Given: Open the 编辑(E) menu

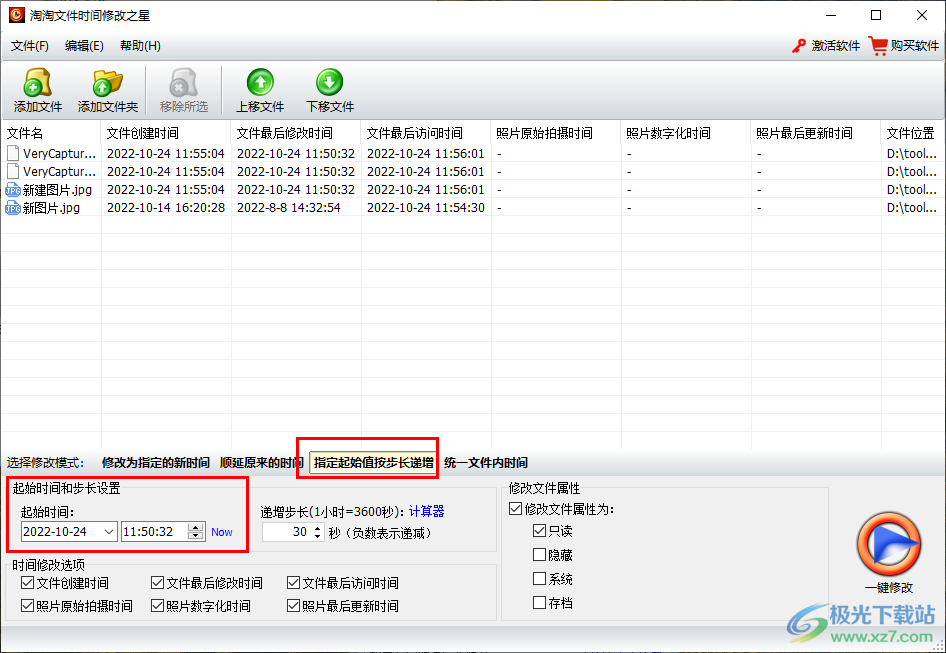Looking at the screenshot, I should point(84,46).
